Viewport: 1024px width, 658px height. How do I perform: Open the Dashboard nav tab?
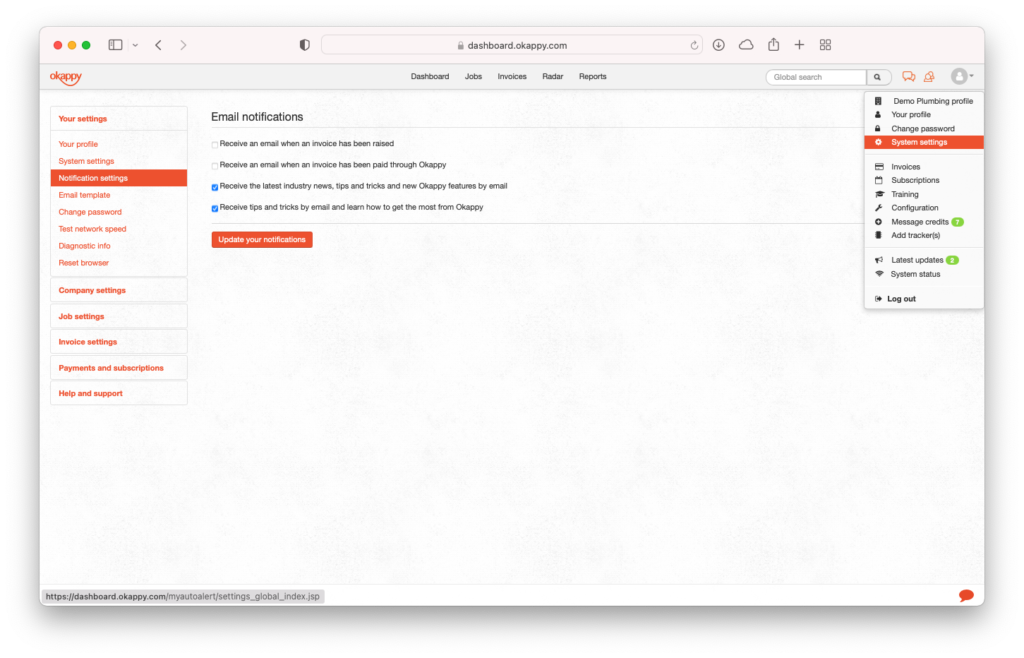coord(430,77)
